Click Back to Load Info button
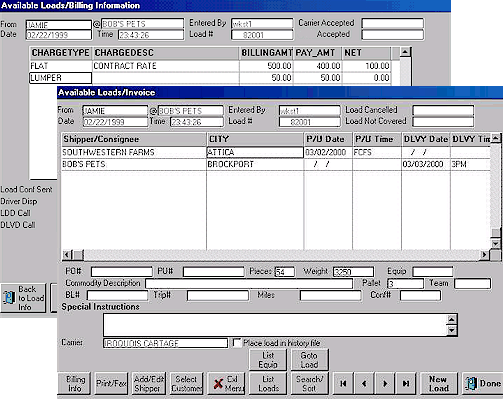Viewport: 503px width, 399px height. point(23,298)
